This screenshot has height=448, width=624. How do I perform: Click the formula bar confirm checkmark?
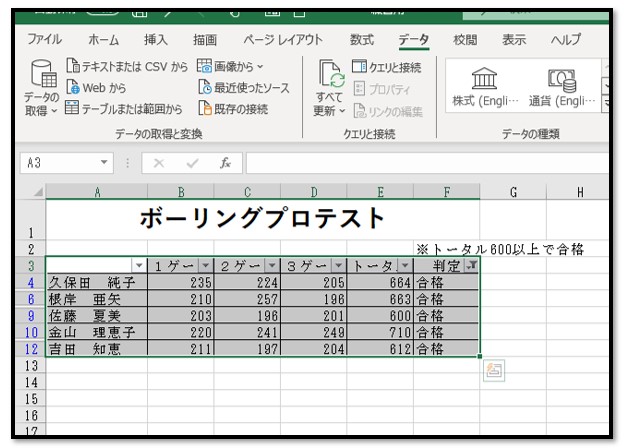point(193,163)
